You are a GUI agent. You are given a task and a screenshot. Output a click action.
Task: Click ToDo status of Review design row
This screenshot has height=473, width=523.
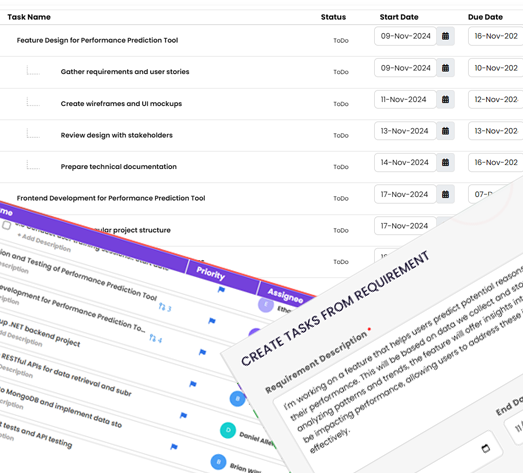click(x=341, y=135)
